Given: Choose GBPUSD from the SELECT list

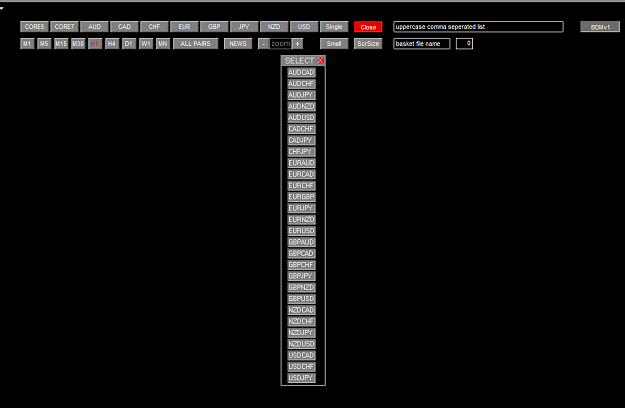Looking at the screenshot, I should tap(301, 298).
